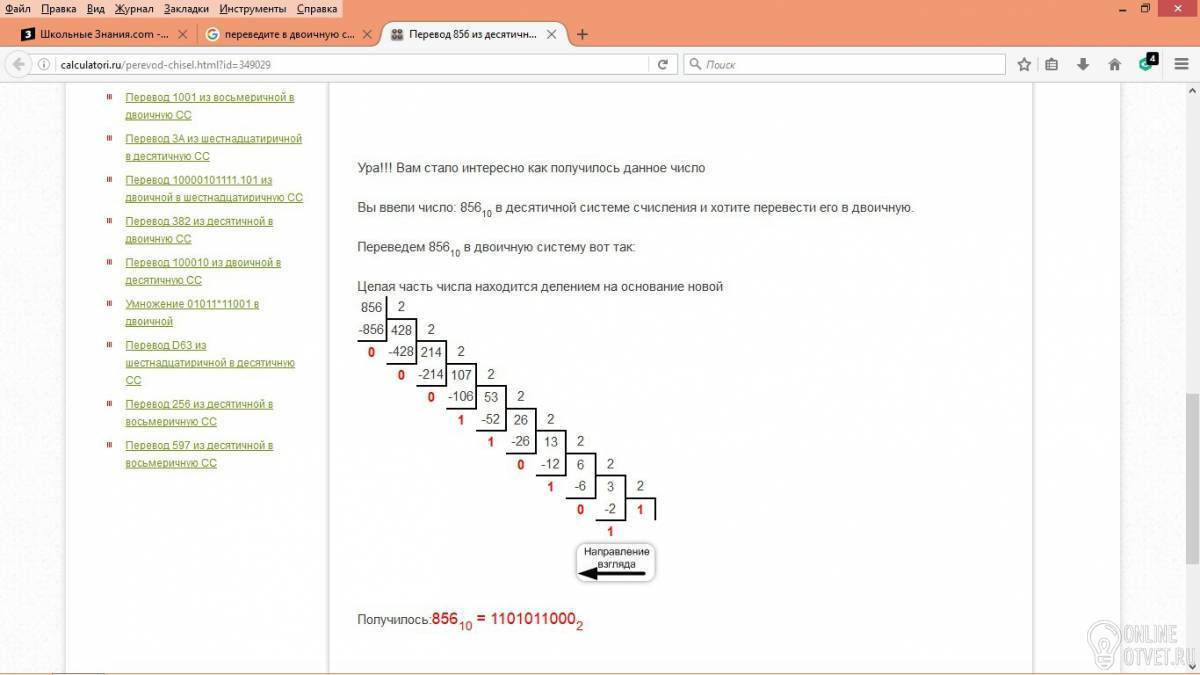Close the 'переведите в двоичную' Google tab
Screen dimensions: 1200x675
[368, 34]
